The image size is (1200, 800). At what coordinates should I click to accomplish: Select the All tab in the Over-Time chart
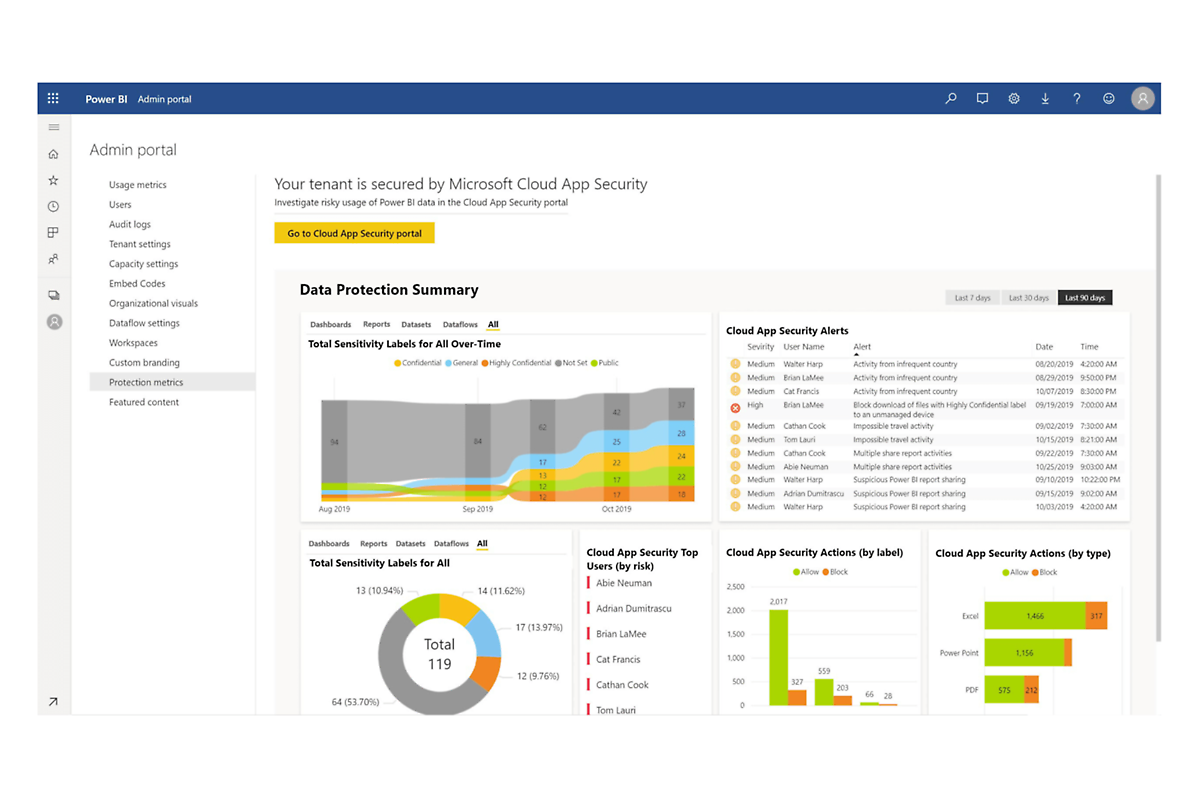pyautogui.click(x=493, y=324)
